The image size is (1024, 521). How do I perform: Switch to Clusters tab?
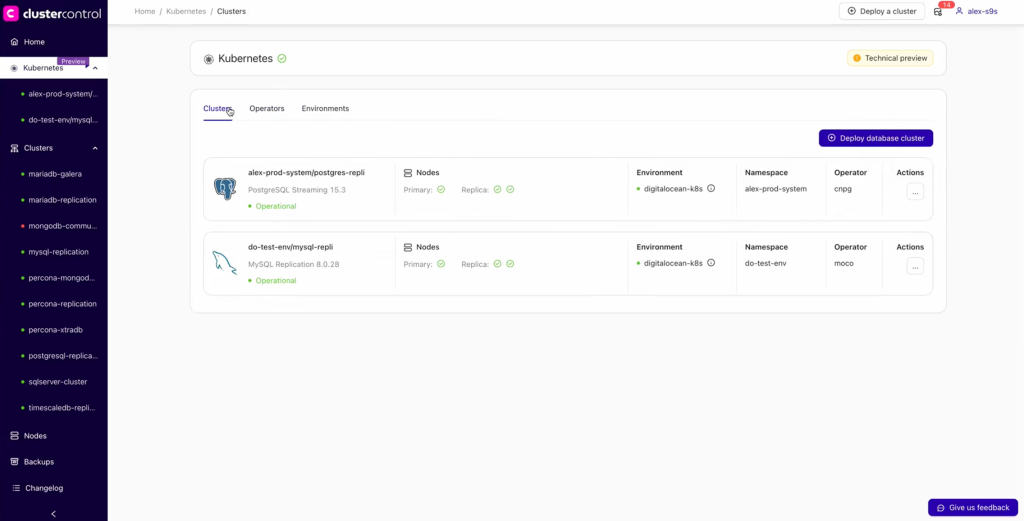pyautogui.click(x=217, y=108)
